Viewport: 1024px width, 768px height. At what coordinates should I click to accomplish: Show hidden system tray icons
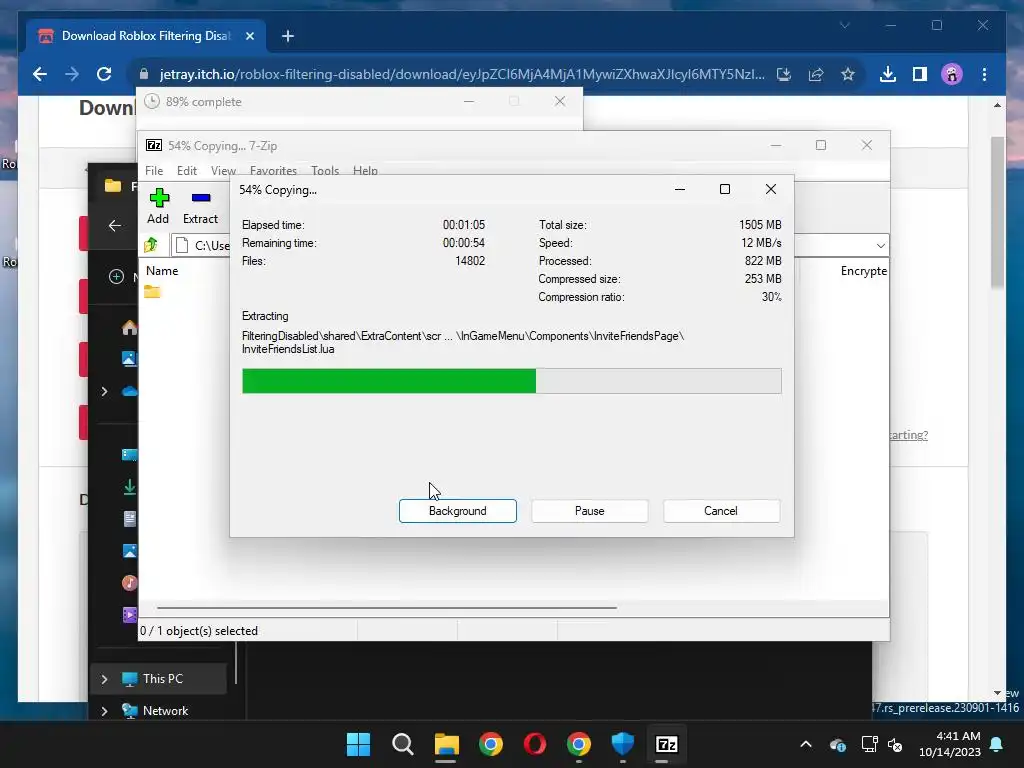click(806, 744)
